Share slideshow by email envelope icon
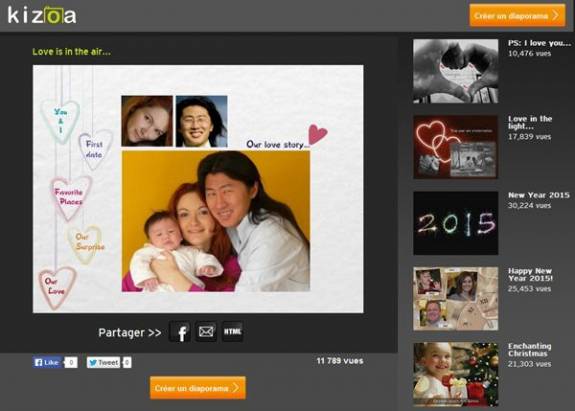 pos(206,332)
